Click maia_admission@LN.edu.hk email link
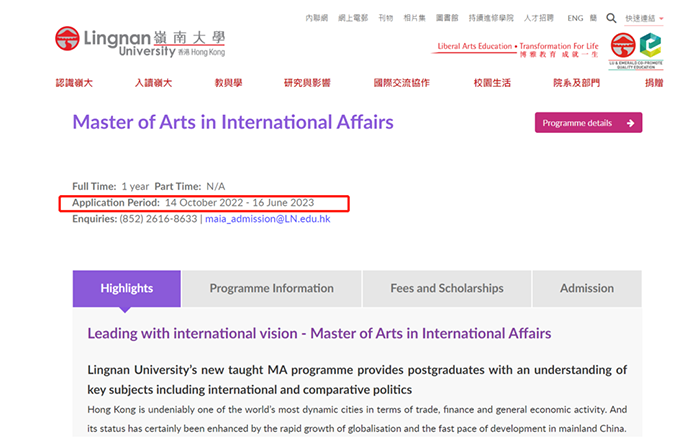This screenshot has height=446, width=700. coord(267,218)
